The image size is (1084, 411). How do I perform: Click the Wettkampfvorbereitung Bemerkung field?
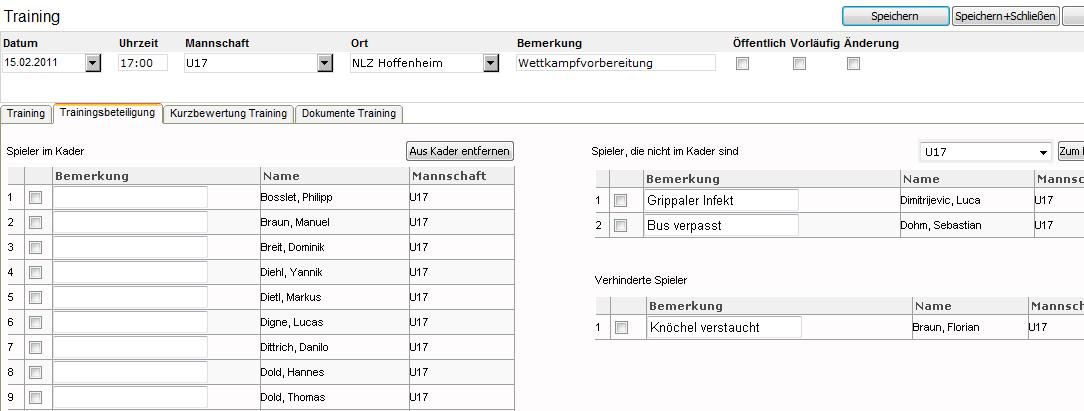tap(615, 64)
